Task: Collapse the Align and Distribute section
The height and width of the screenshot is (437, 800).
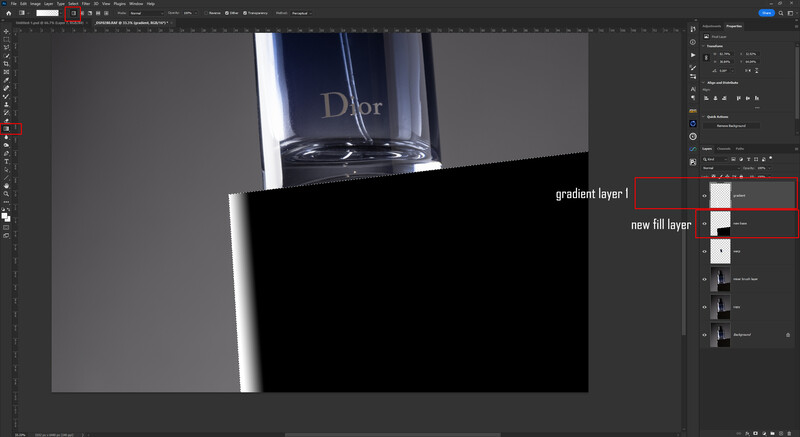Action: (x=703, y=83)
